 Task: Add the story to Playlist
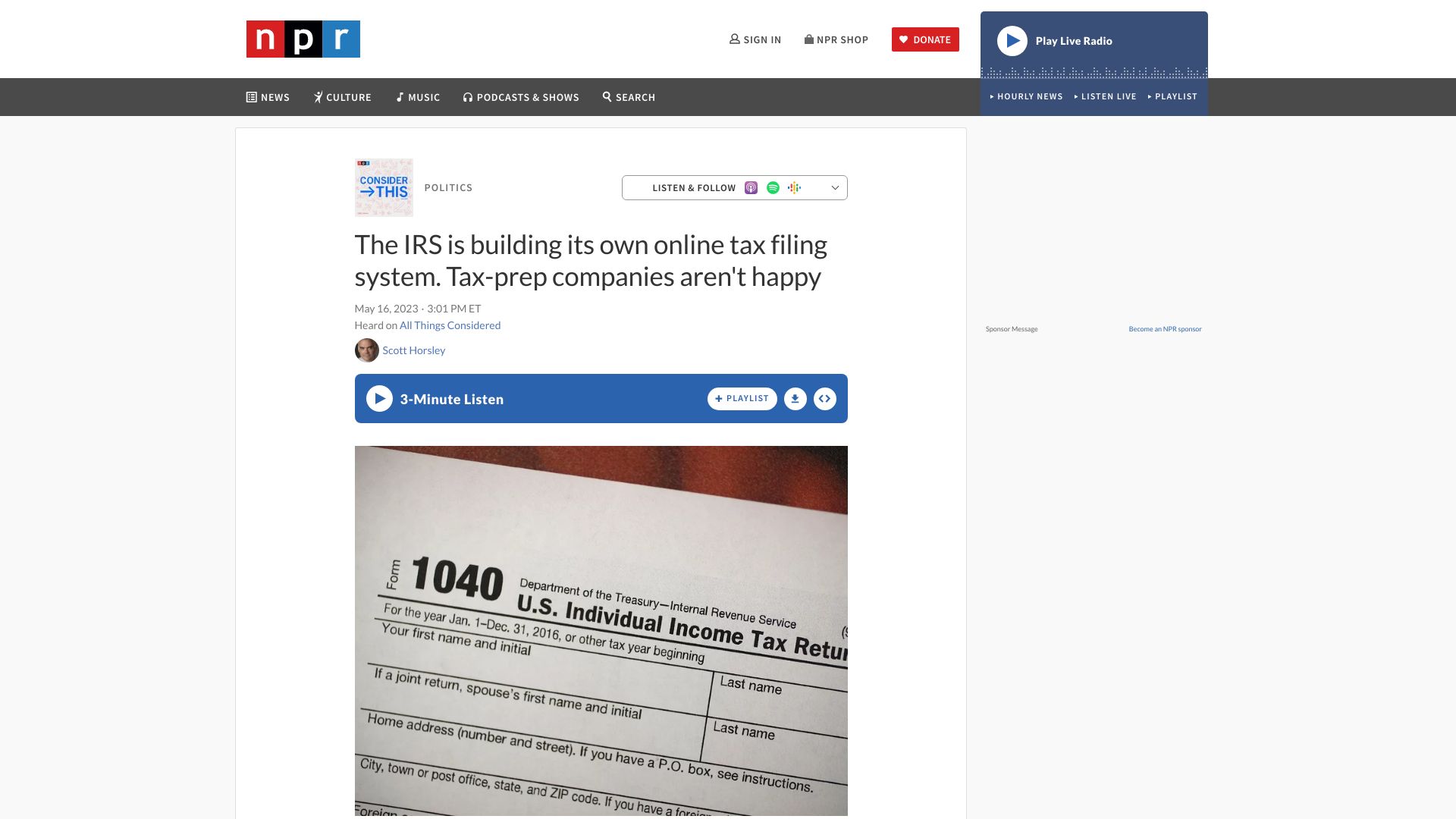[742, 399]
